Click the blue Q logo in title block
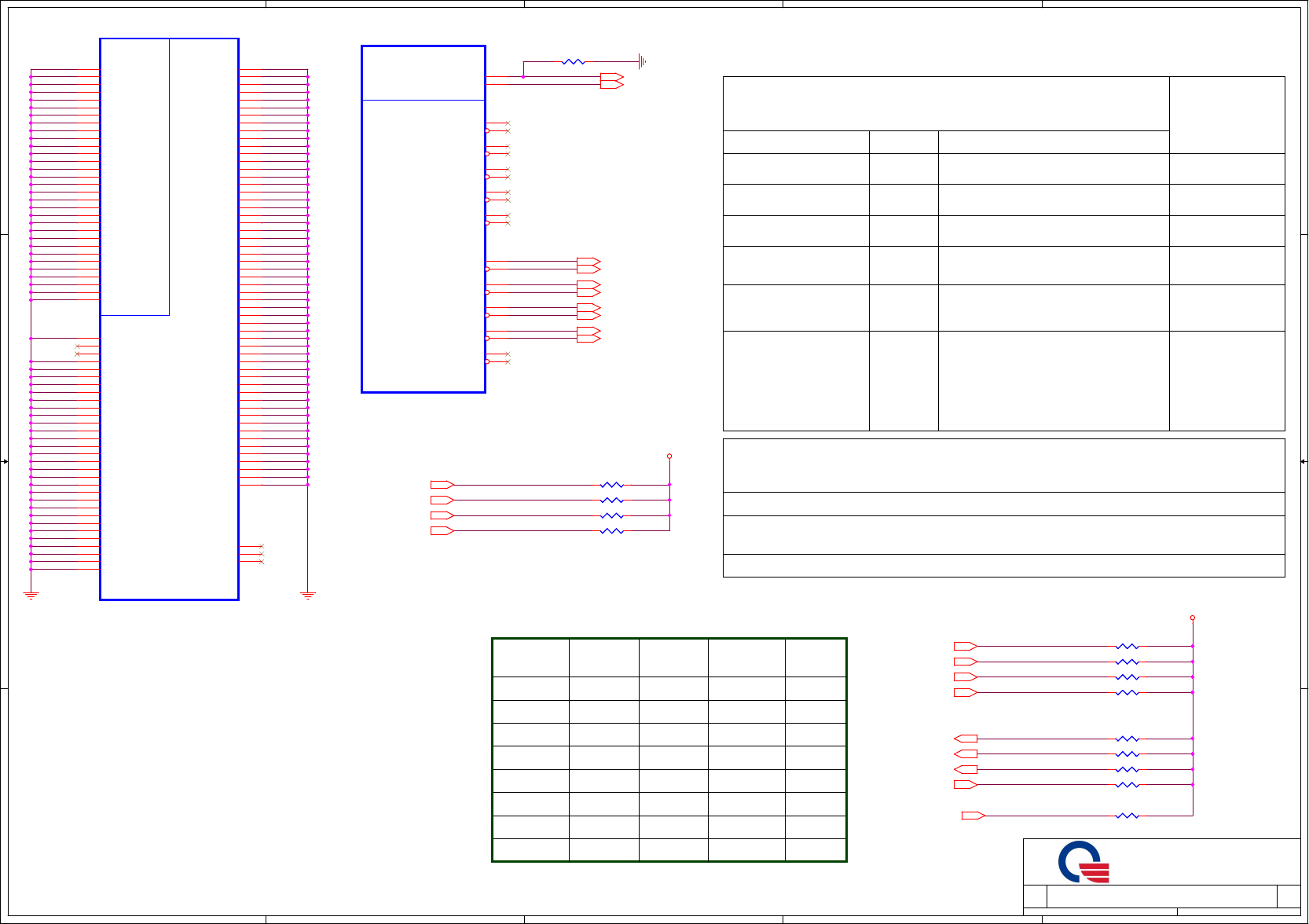1309x924 pixels. (x=1083, y=862)
